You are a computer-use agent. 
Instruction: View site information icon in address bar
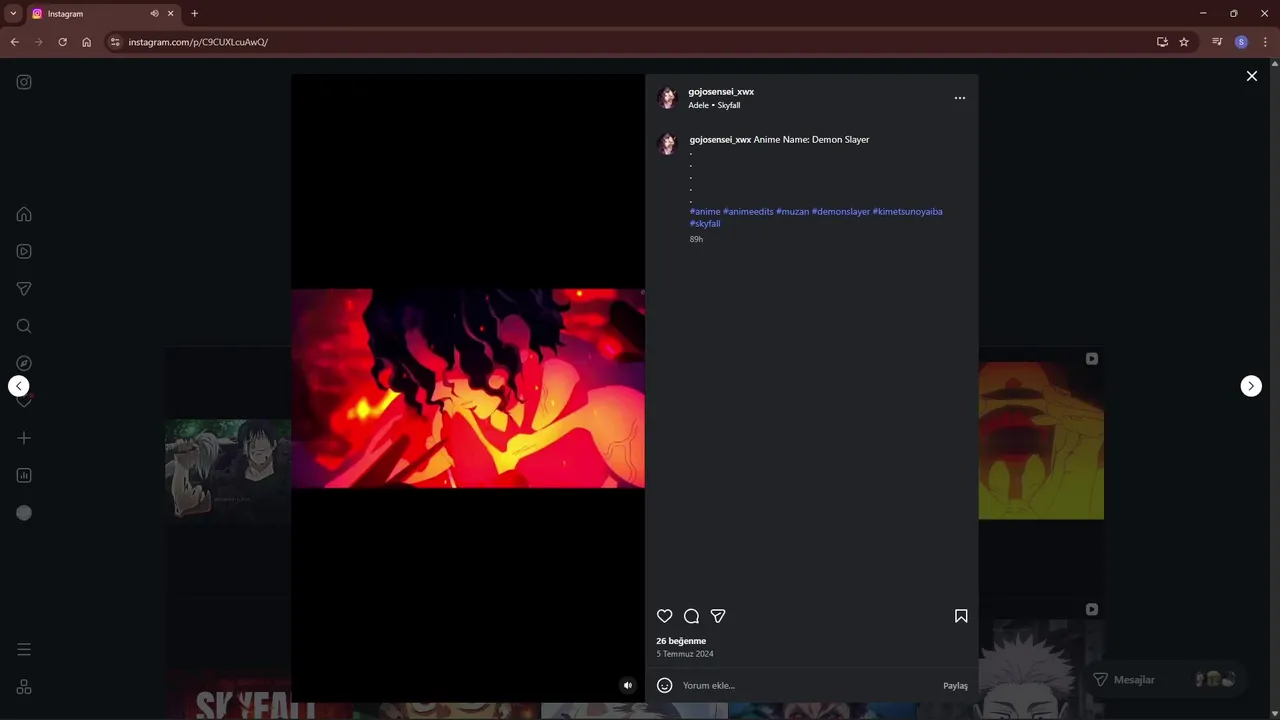coord(115,42)
